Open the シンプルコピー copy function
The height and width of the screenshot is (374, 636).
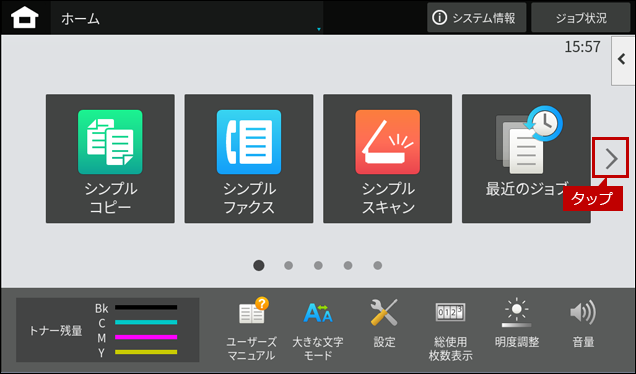tap(110, 159)
